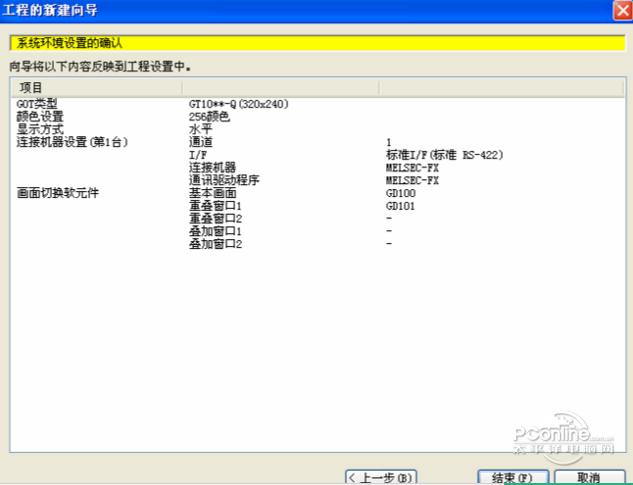633x485 pixels.
Task: Select the I/F entry in middle column
Action: (198, 155)
